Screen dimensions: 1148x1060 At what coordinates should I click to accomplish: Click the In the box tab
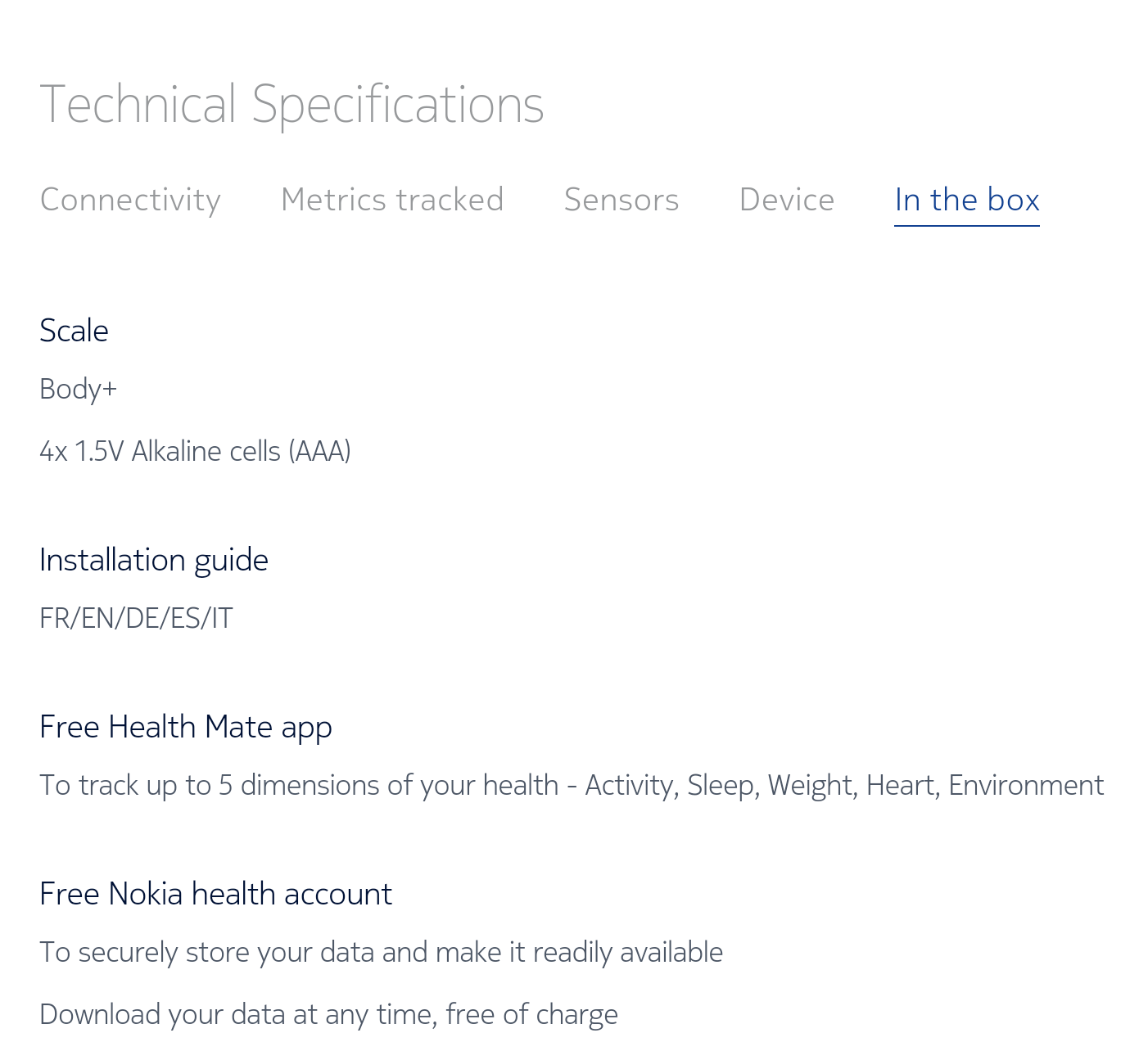pos(967,200)
